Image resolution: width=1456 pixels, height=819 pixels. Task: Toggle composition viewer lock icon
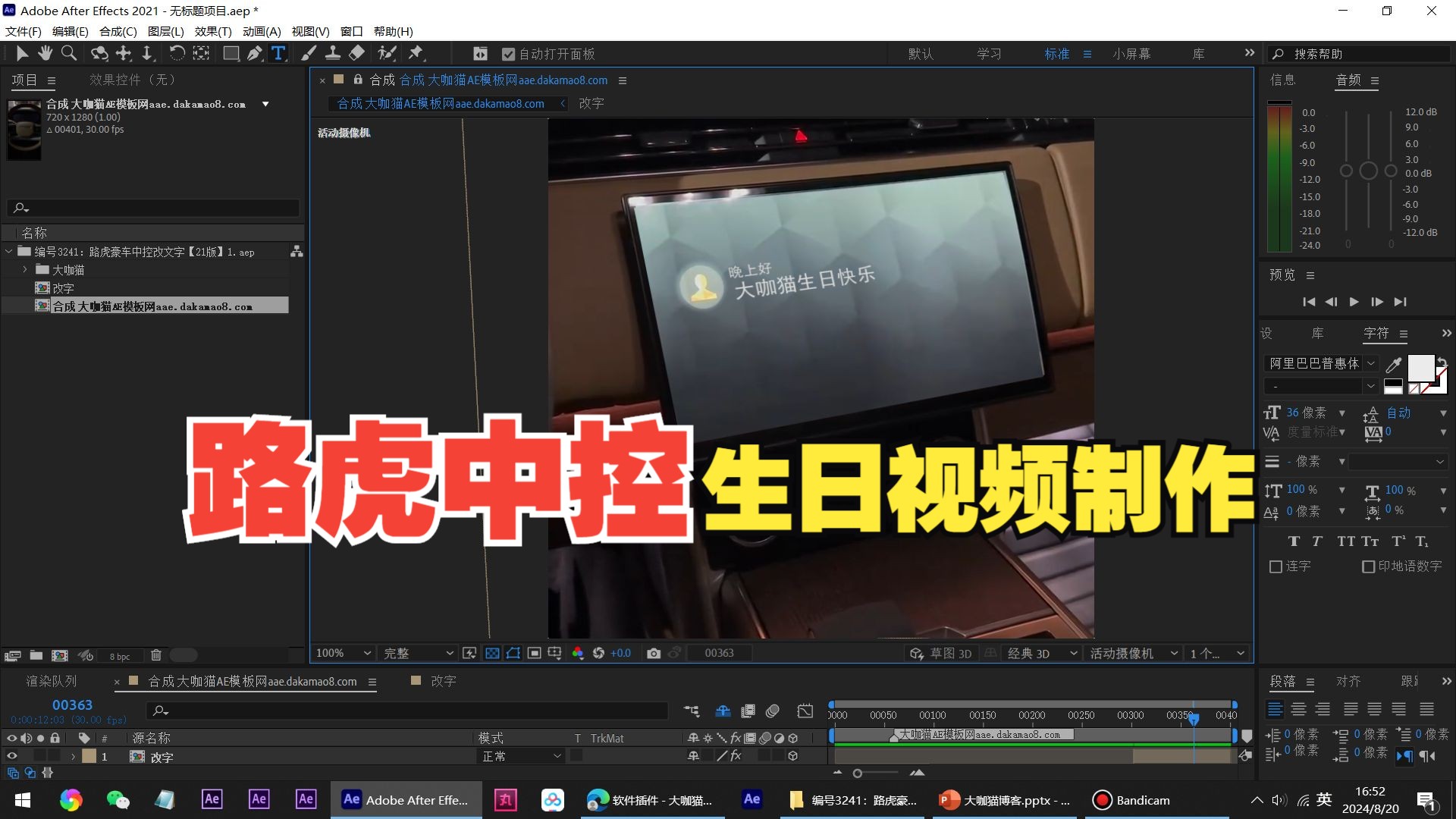358,80
